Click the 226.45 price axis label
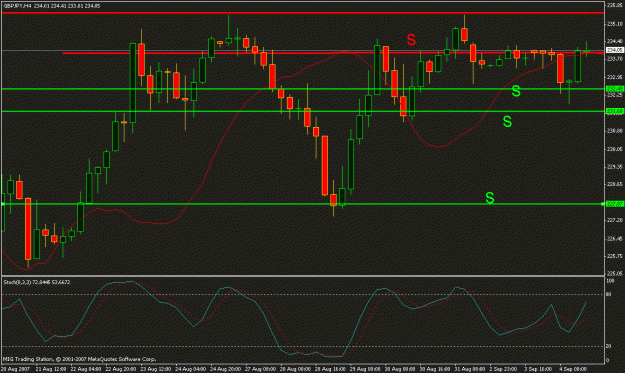 pos(614,238)
